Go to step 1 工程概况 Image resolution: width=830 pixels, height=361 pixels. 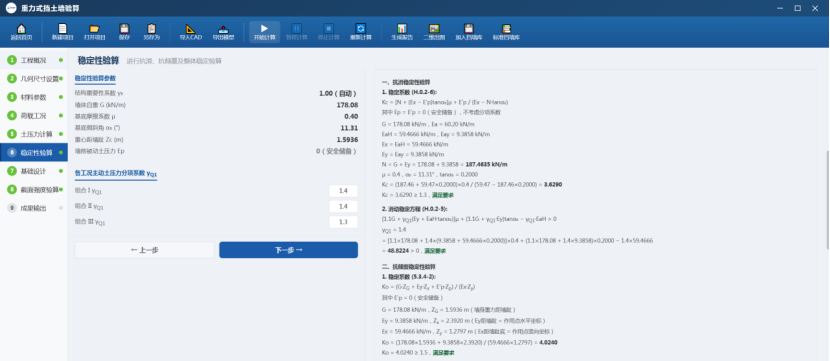point(34,60)
